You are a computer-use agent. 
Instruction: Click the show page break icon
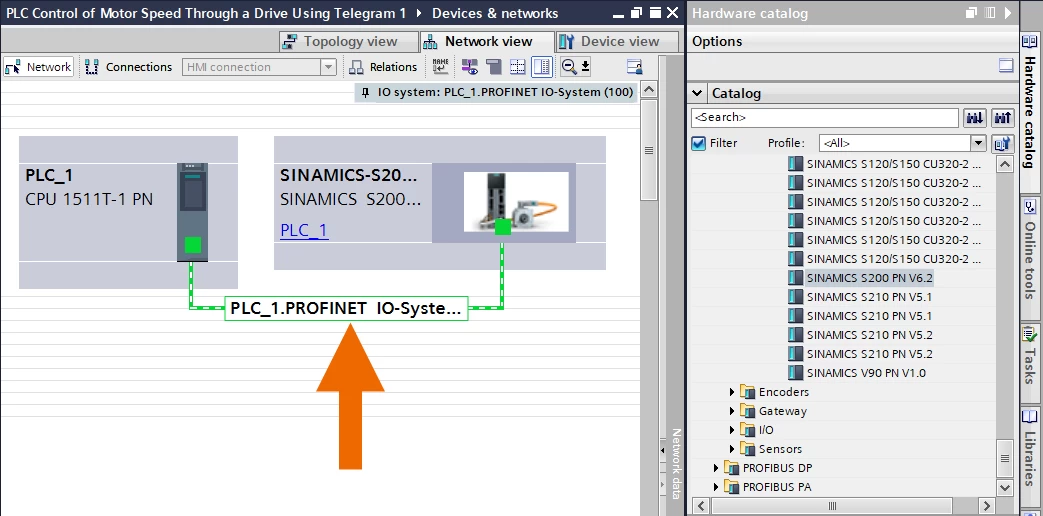pyautogui.click(x=518, y=66)
